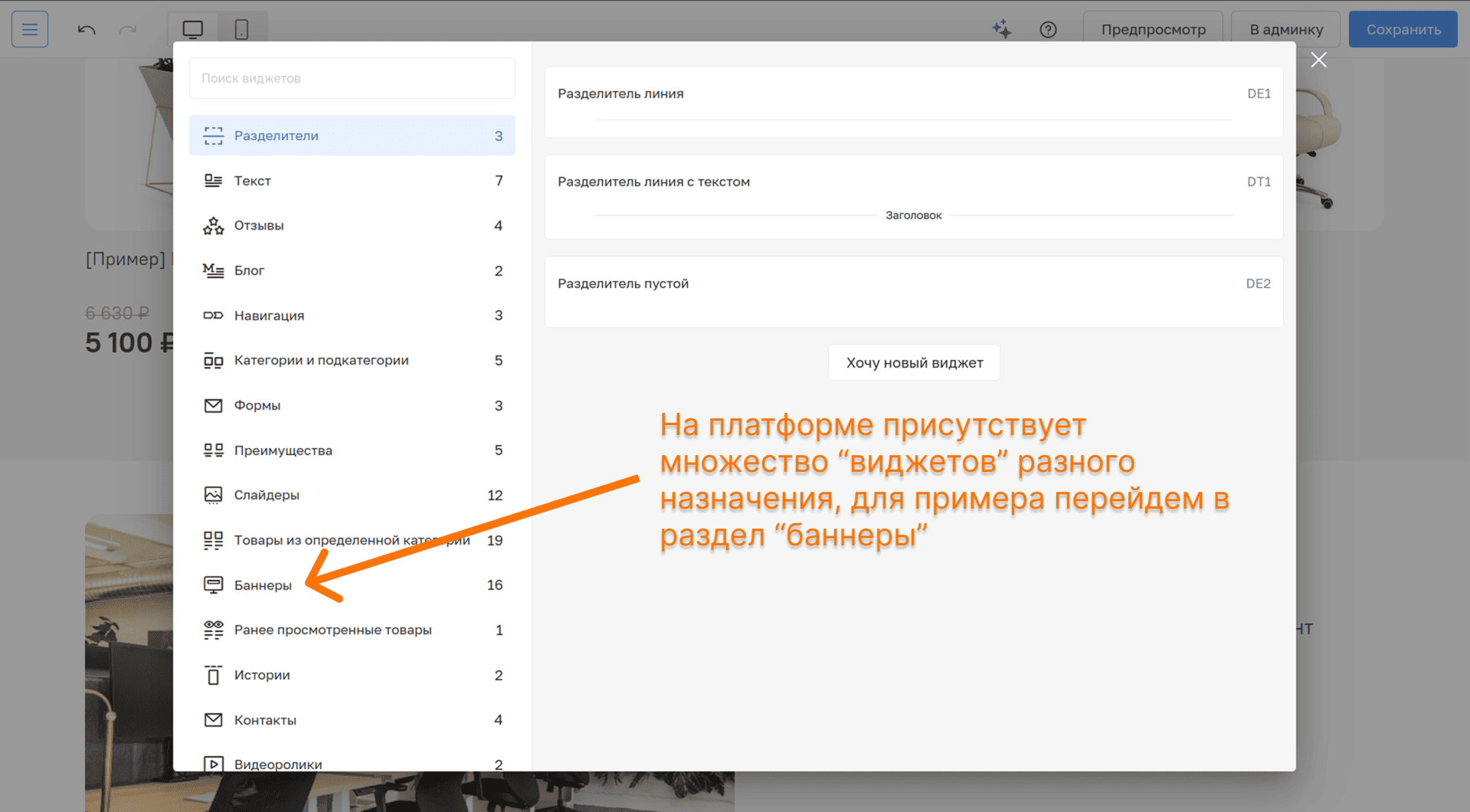Click the Предпросмотр button

coord(1153,29)
